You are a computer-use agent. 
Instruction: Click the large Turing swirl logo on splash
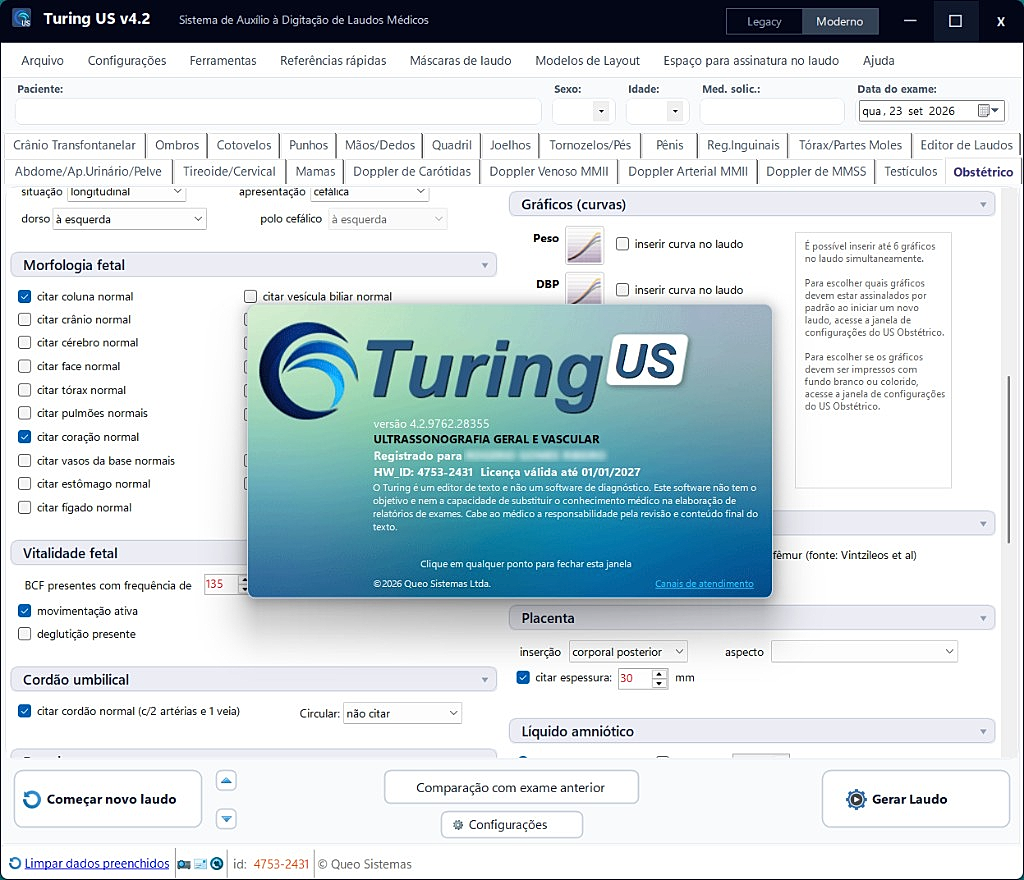point(308,370)
